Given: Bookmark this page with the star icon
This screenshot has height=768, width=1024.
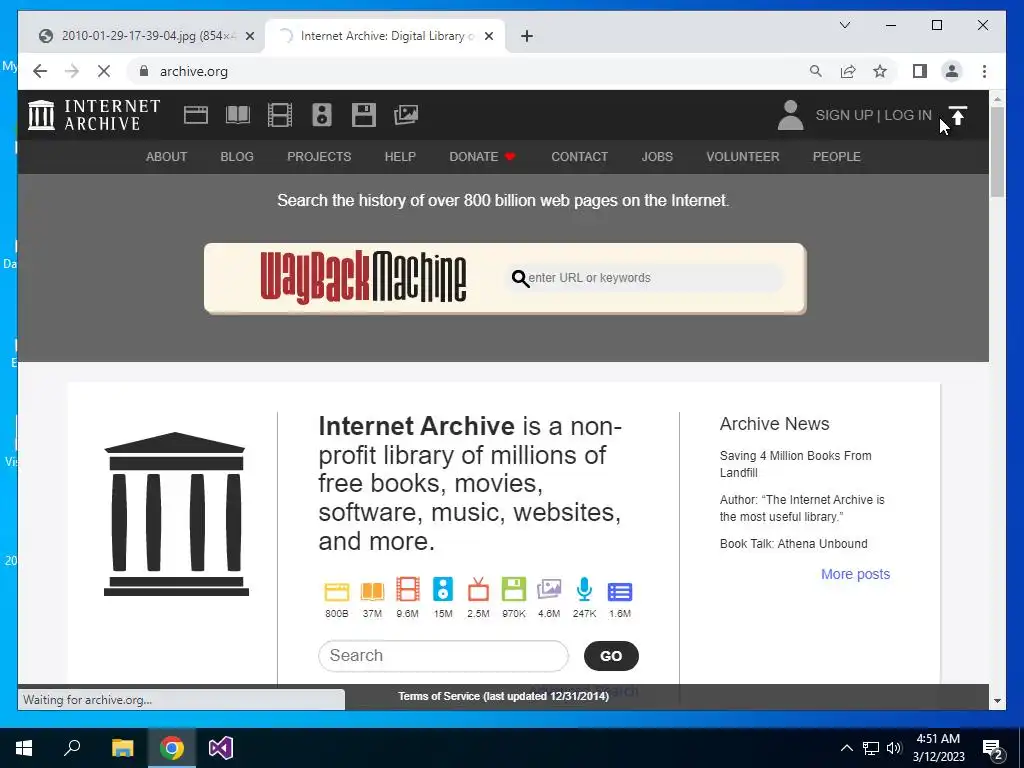Looking at the screenshot, I should 880,71.
